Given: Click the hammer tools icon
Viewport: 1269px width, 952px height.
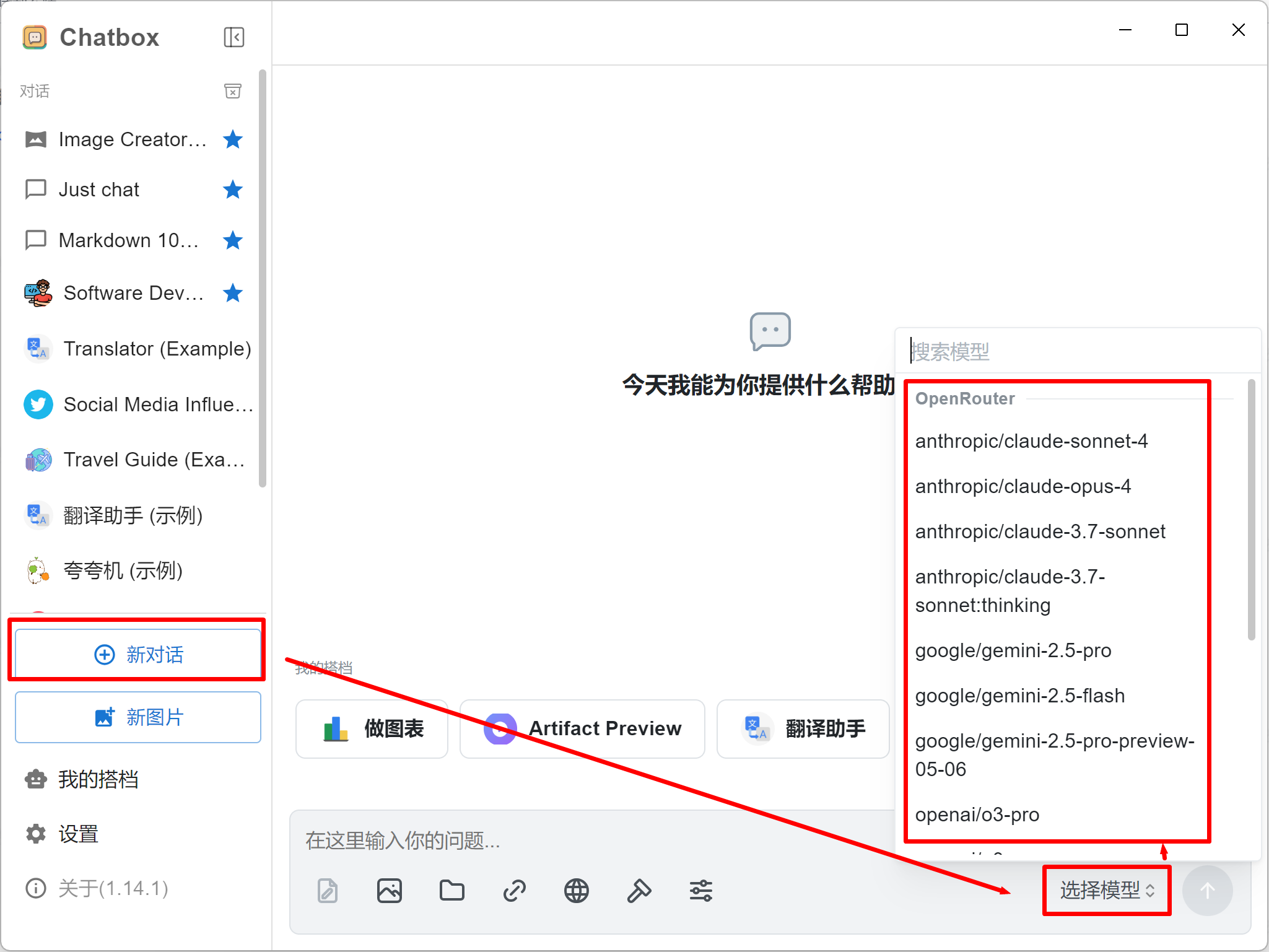Looking at the screenshot, I should 639,891.
